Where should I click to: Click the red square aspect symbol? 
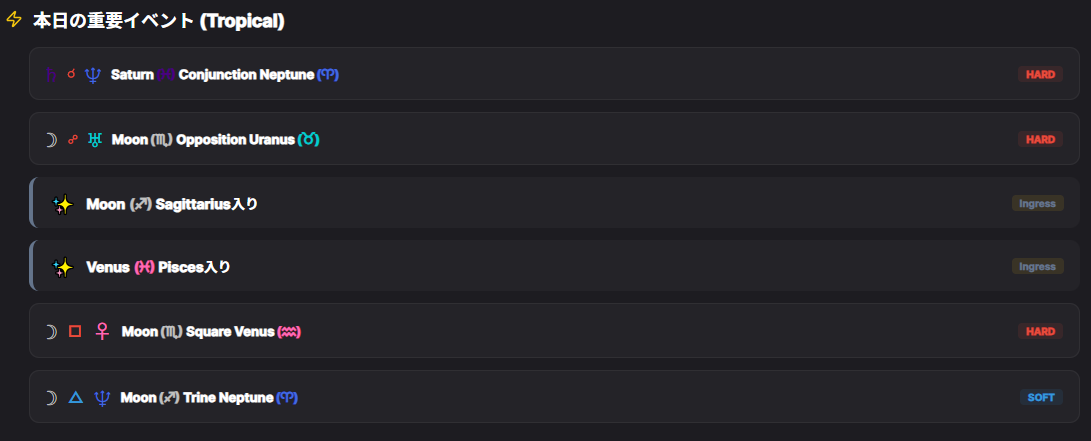(x=75, y=331)
